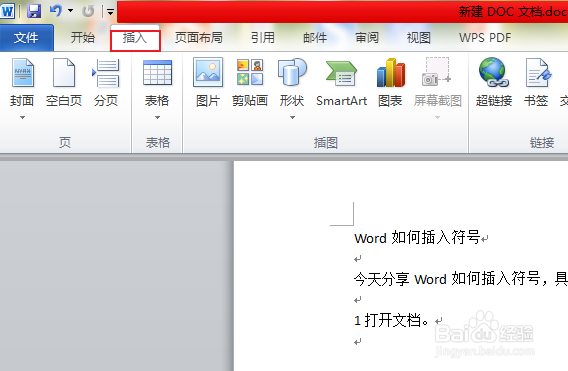Expand the 封面 dropdown arrow
The height and width of the screenshot is (371, 568).
(22, 117)
